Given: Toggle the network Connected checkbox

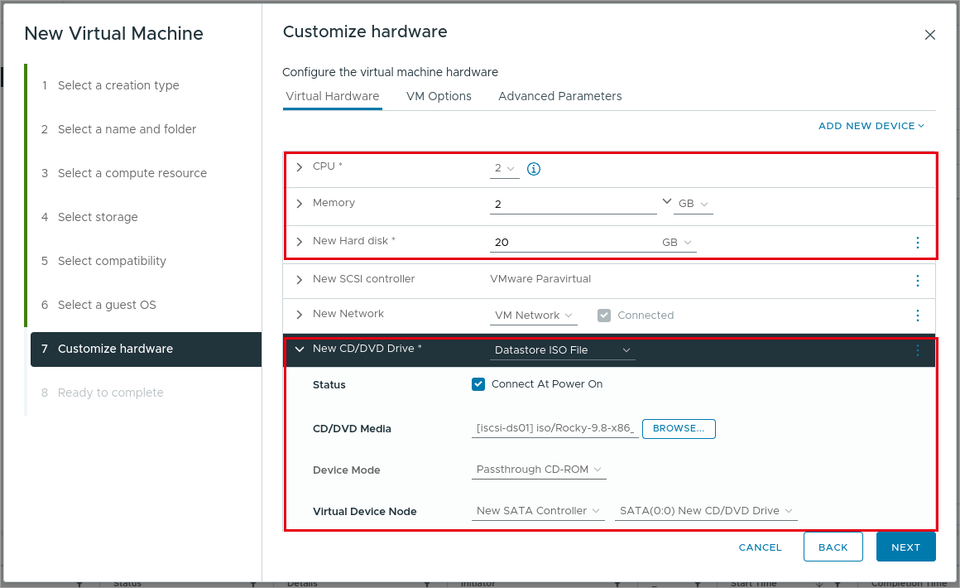Looking at the screenshot, I should click(604, 315).
